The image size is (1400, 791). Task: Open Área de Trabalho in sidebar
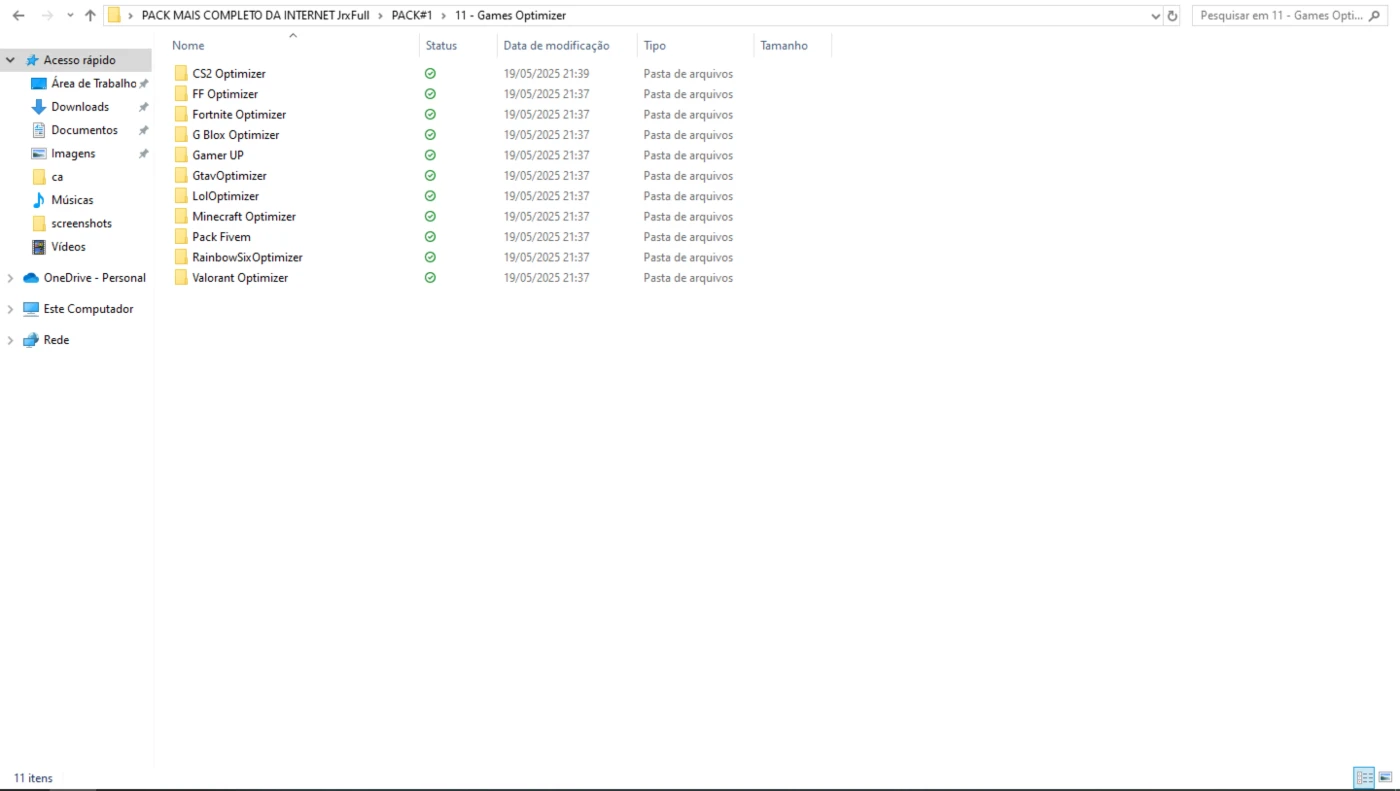tap(93, 84)
